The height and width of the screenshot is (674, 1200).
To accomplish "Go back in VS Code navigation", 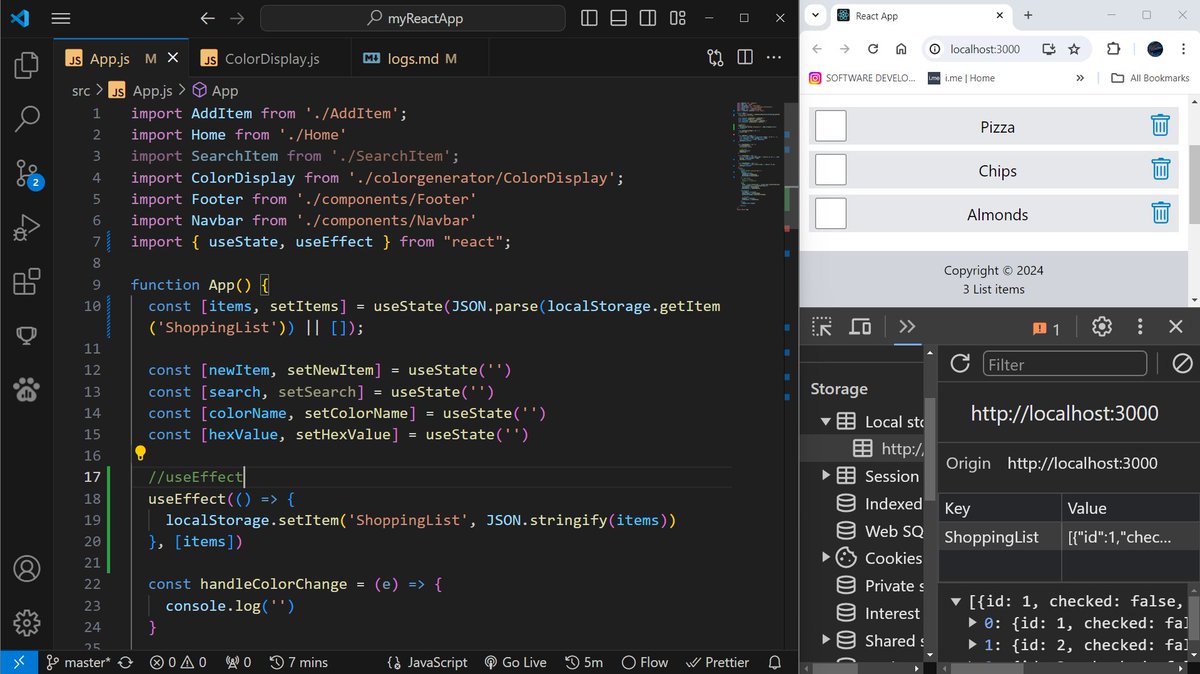I will pyautogui.click(x=207, y=18).
